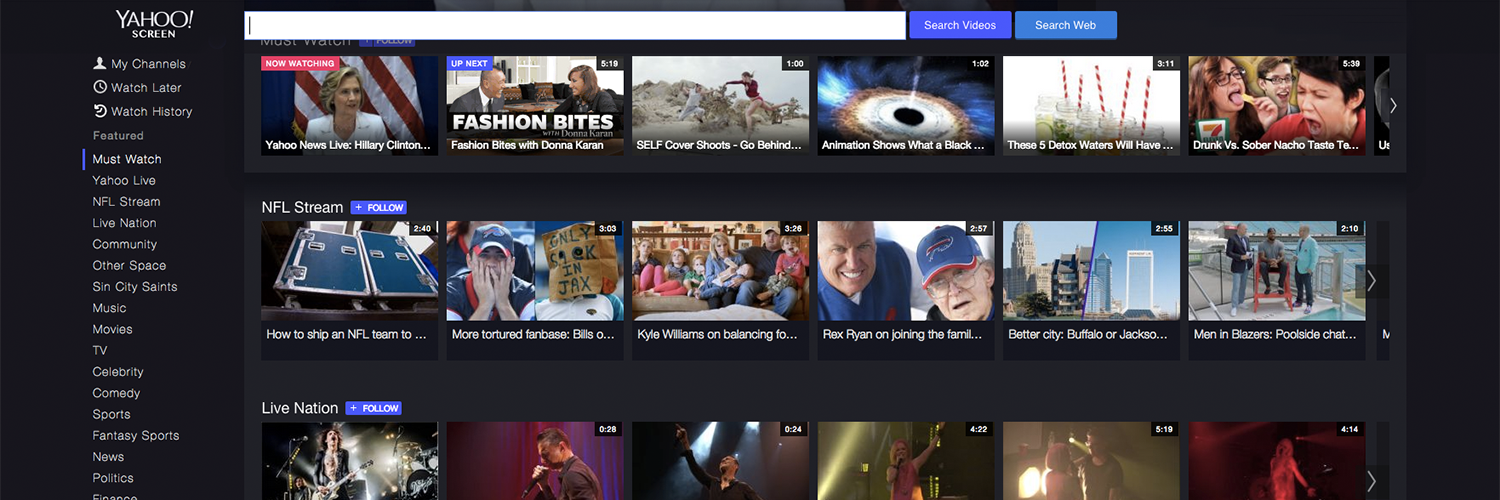The image size is (1500, 500).
Task: Click Search Videos button
Action: pos(960,25)
